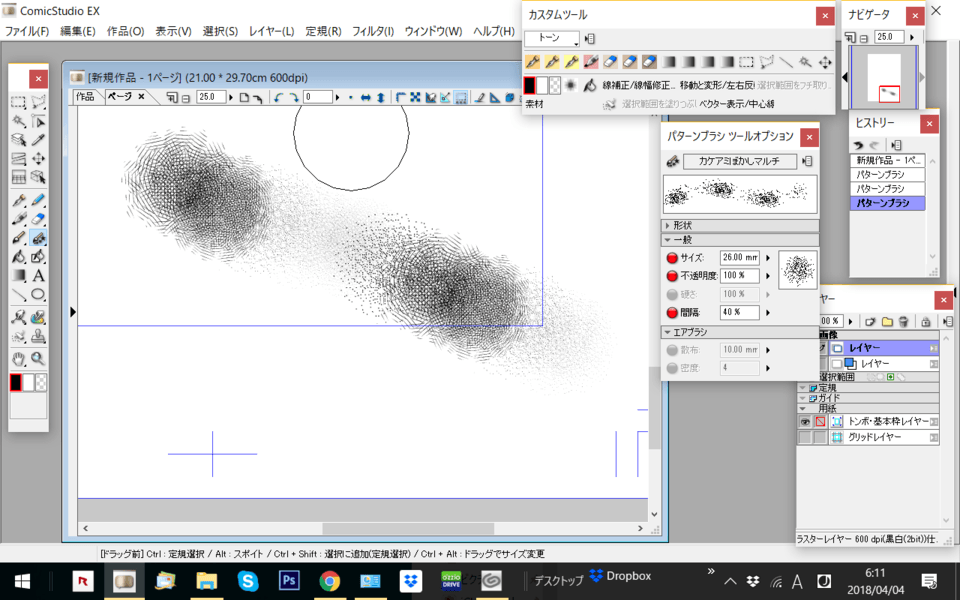Image resolution: width=960 pixels, height=600 pixels.
Task: Select the pen tool in the toolbox
Action: coord(18,200)
